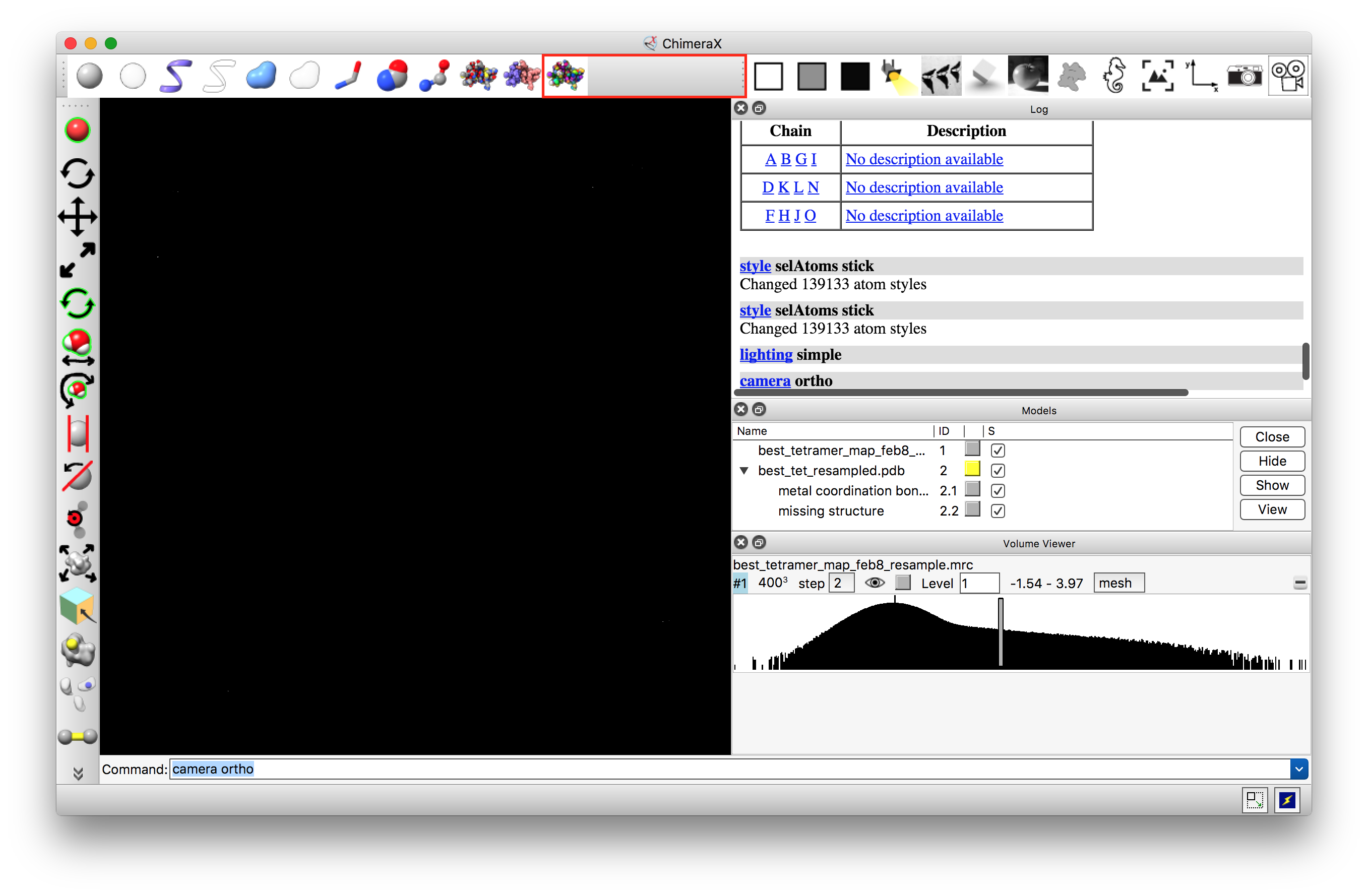
Task: Open the movie recording camera icon
Action: 1287,76
